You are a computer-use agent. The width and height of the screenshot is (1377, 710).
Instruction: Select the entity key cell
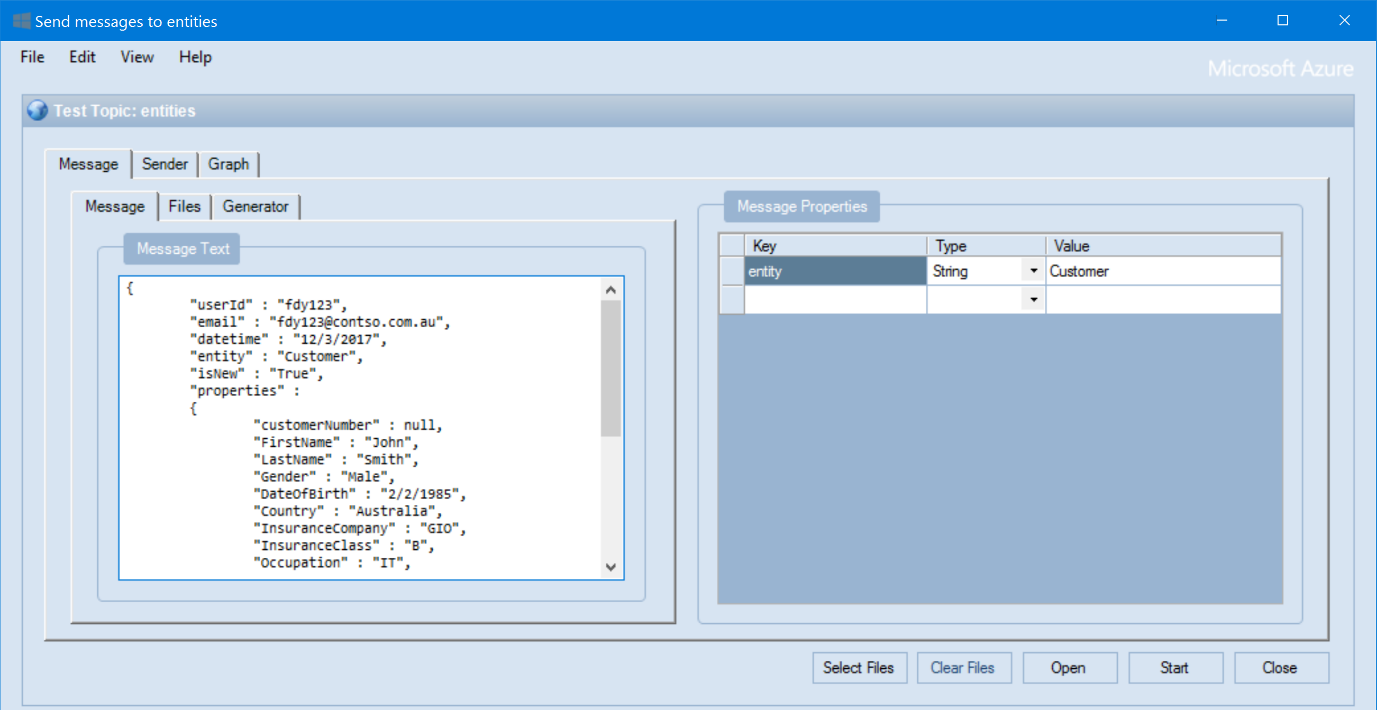point(834,271)
